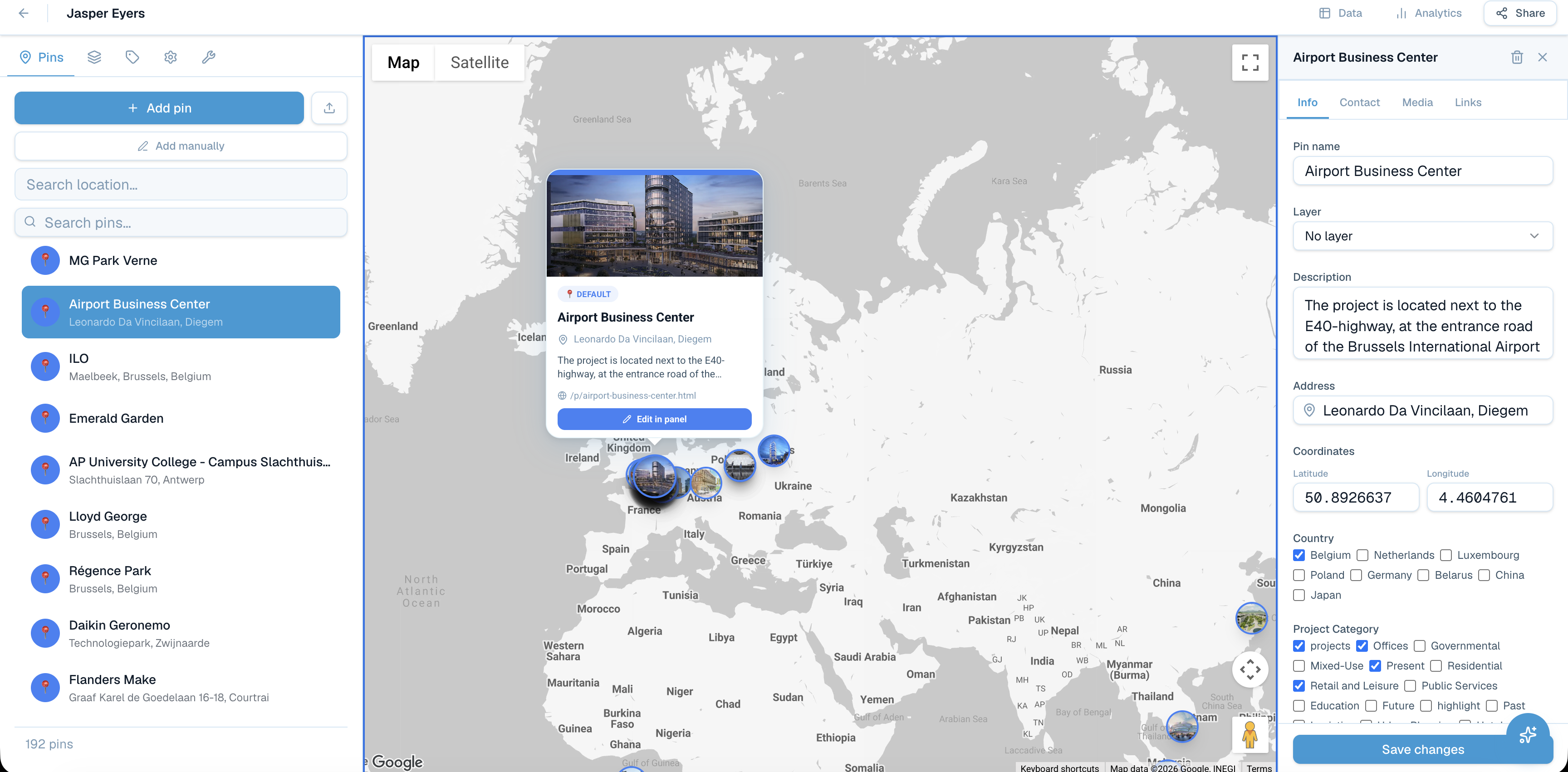Select the Info tab
This screenshot has height=772, width=1568.
(1307, 102)
